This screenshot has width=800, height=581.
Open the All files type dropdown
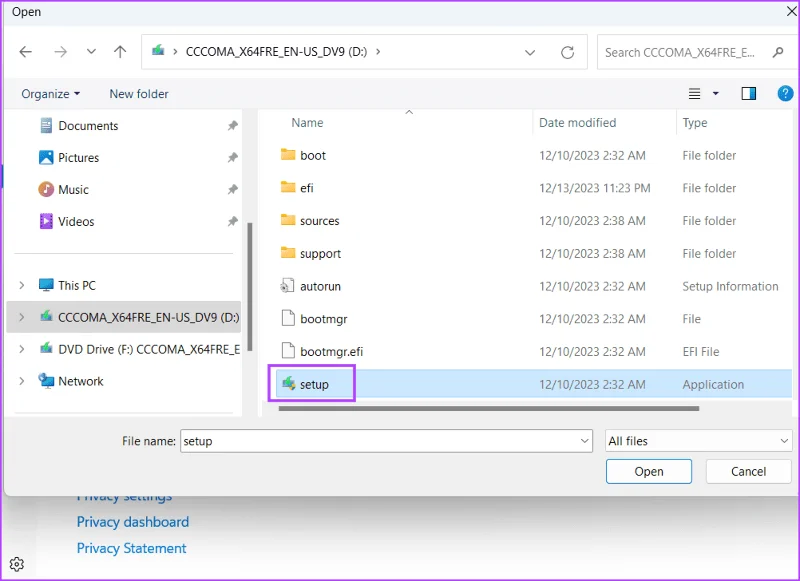(698, 441)
